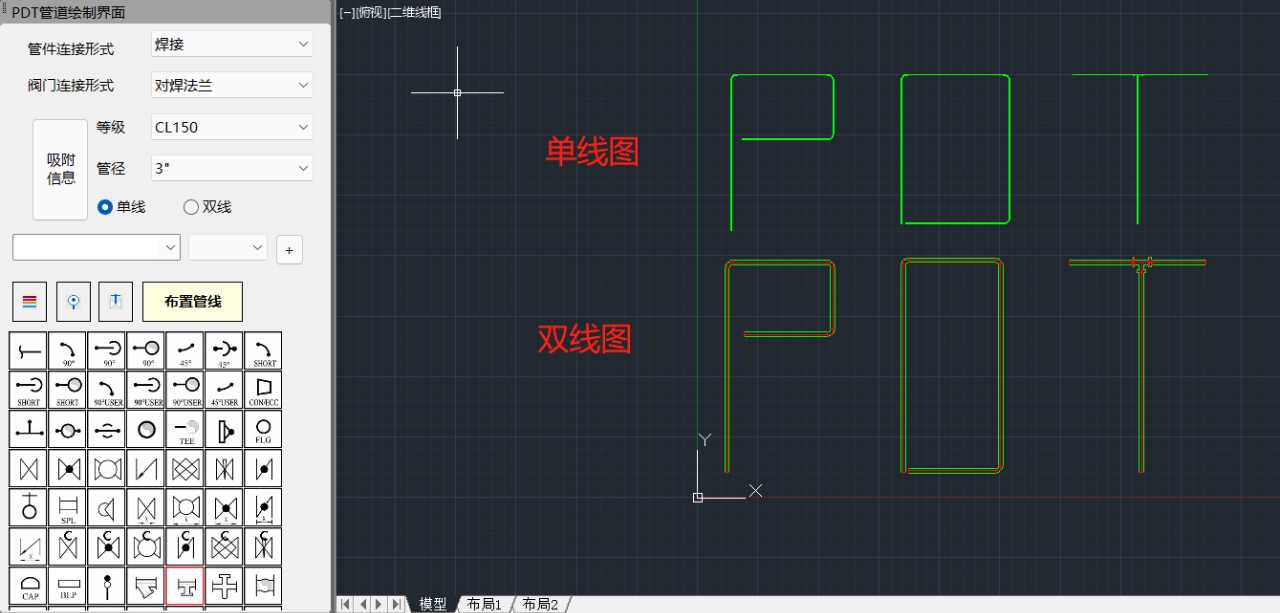Click the BLP fitting icon
Viewport: 1280px width, 613px height.
68,586
